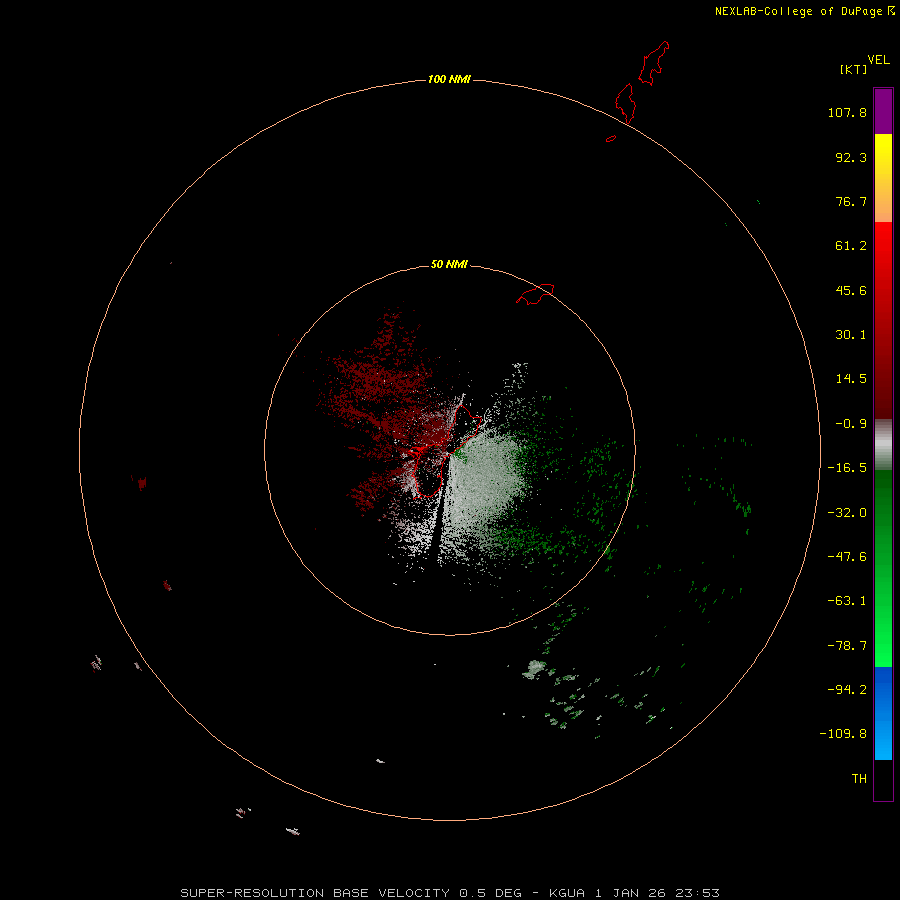Click the -47.6 velocity scale value
Image resolution: width=900 pixels, height=900 pixels.
pos(847,557)
